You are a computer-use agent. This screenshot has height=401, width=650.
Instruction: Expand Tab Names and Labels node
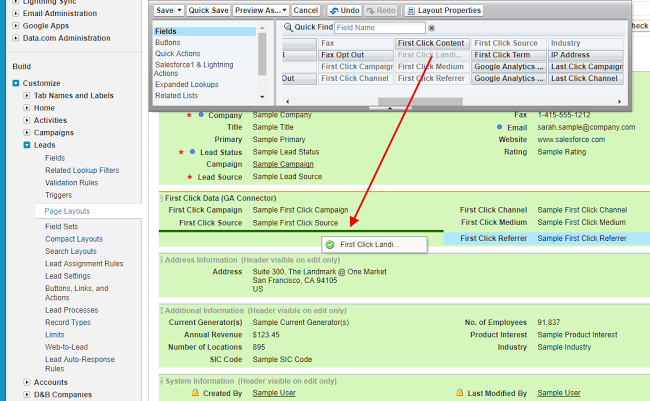27,96
